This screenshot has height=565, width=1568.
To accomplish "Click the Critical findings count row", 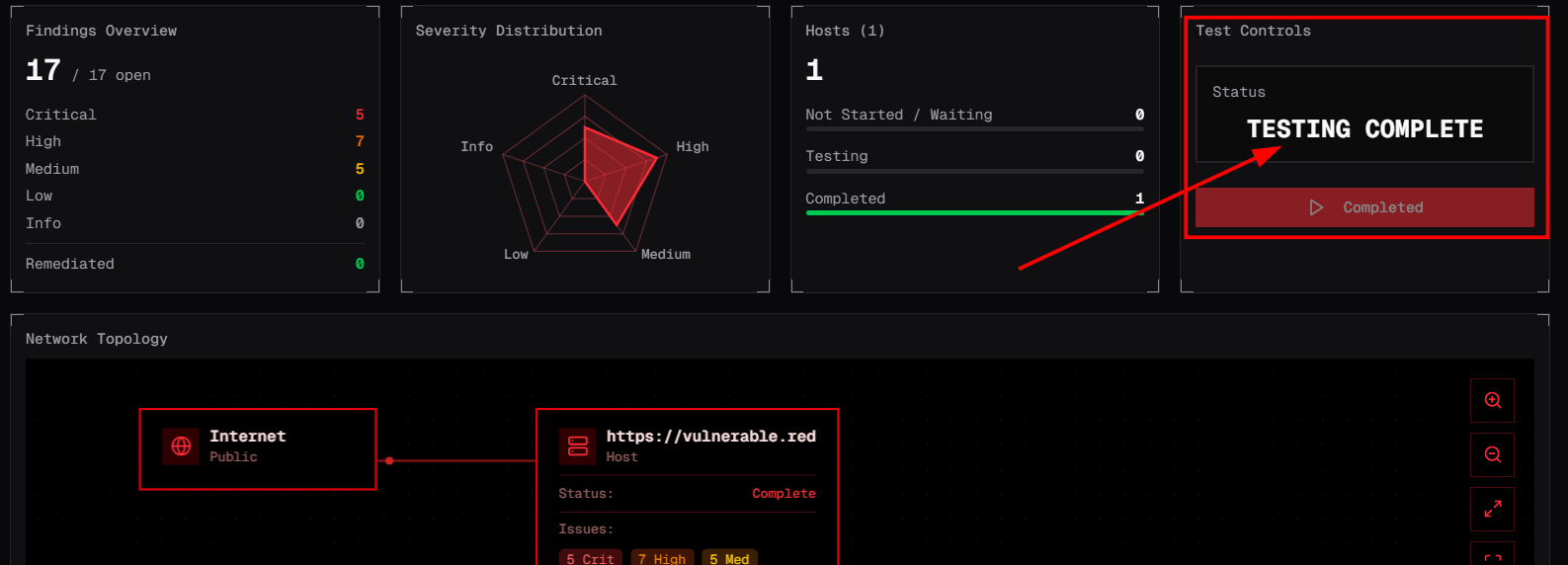I will [x=195, y=115].
